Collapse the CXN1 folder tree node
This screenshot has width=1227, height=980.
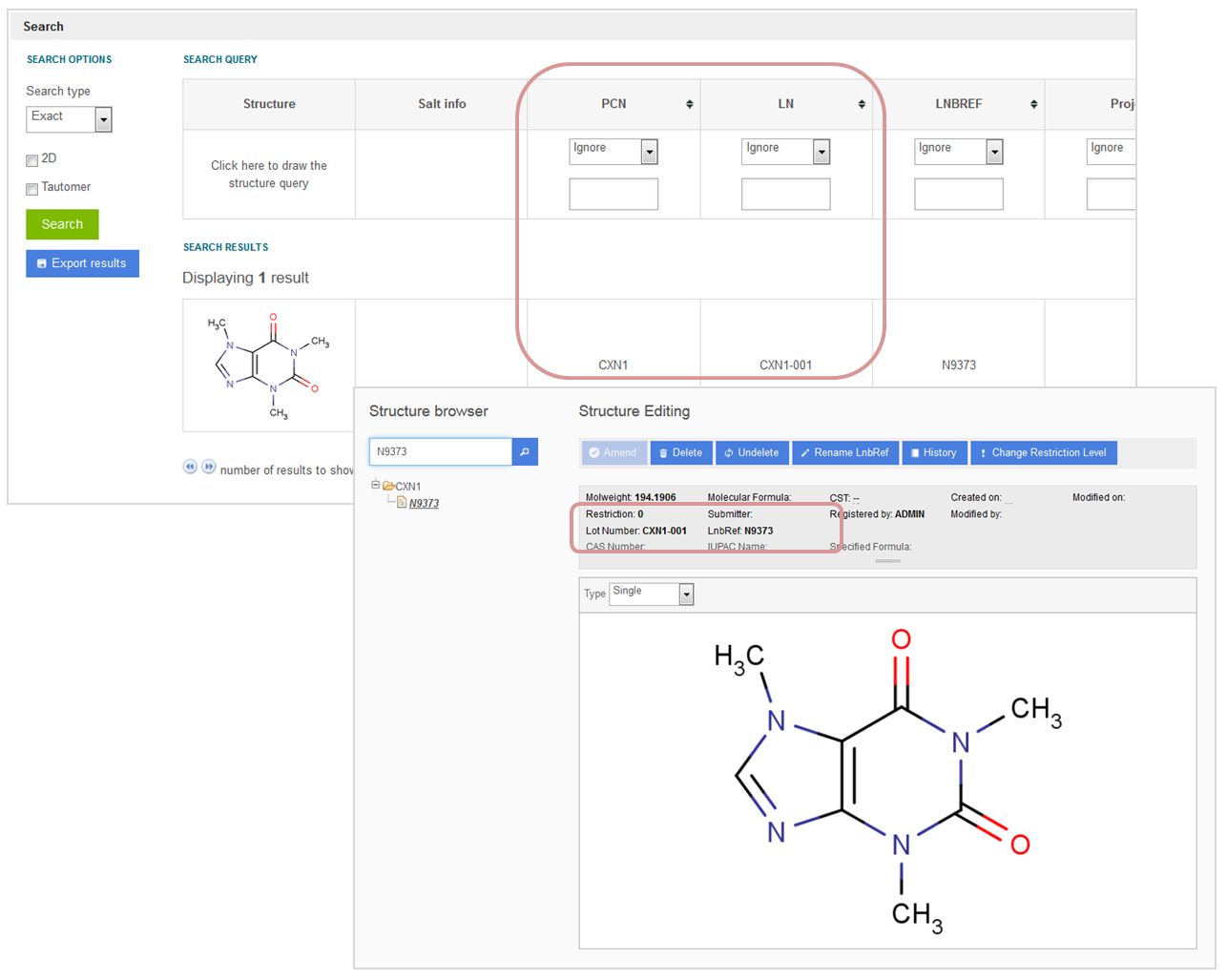point(376,485)
